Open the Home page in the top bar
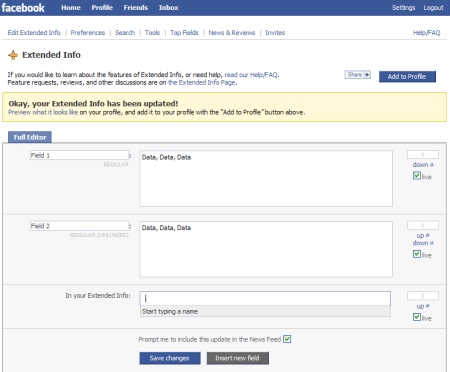450x372 pixels. pyautogui.click(x=71, y=8)
